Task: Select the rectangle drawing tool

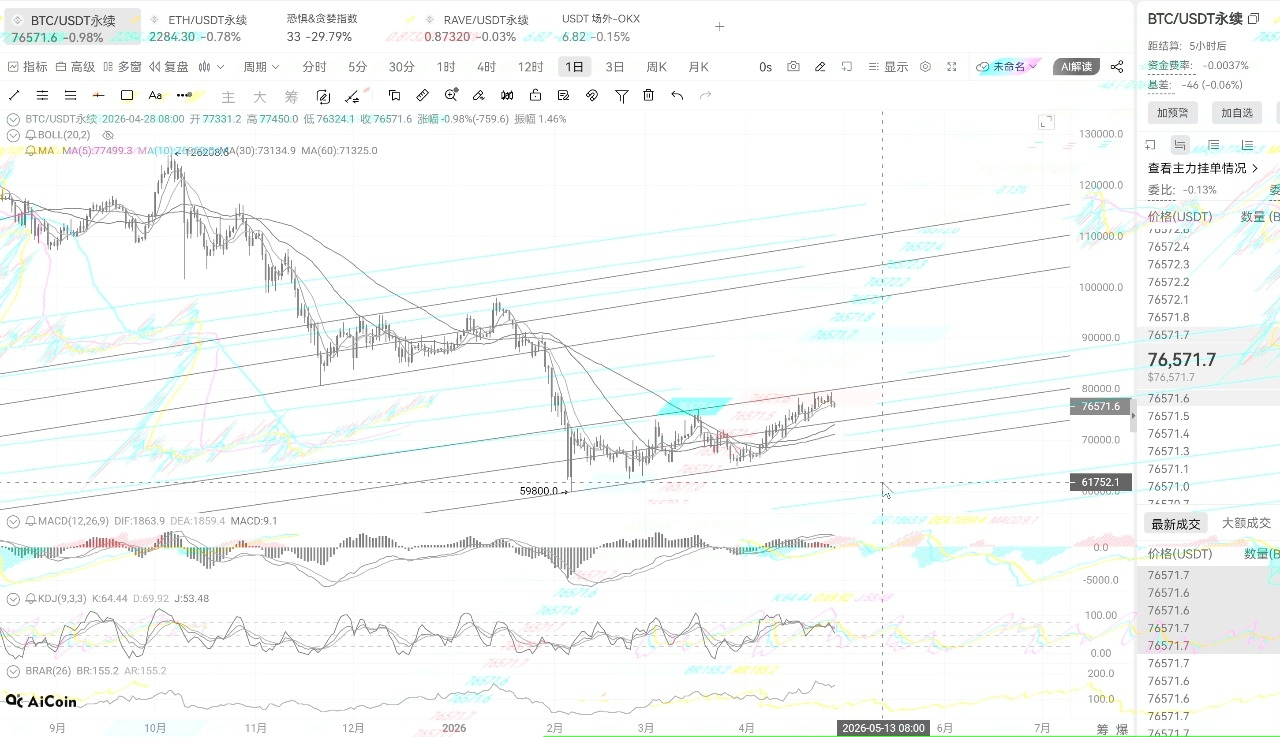Action: pyautogui.click(x=127, y=96)
